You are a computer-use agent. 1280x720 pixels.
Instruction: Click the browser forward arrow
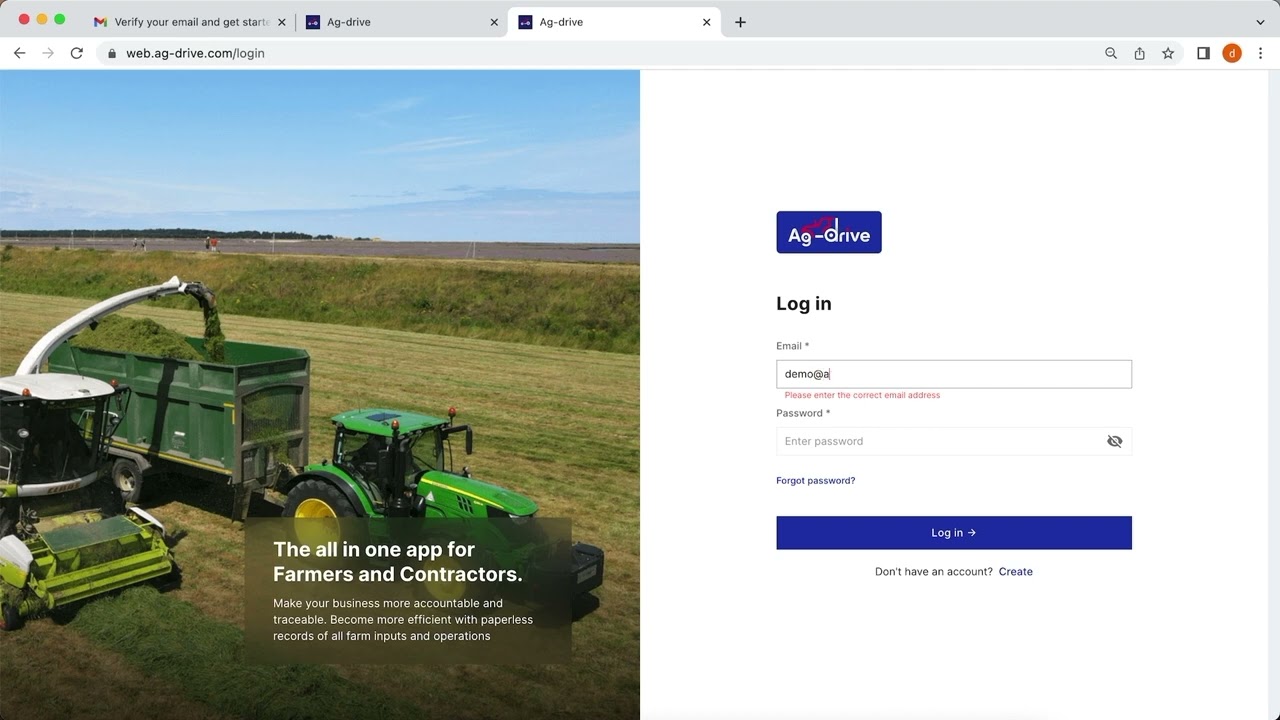(x=48, y=53)
